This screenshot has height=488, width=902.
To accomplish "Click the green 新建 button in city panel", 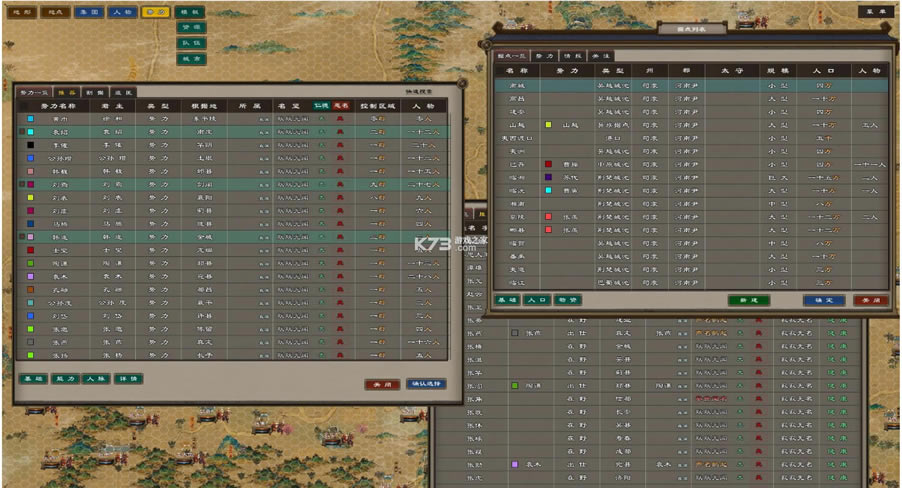I will (748, 300).
